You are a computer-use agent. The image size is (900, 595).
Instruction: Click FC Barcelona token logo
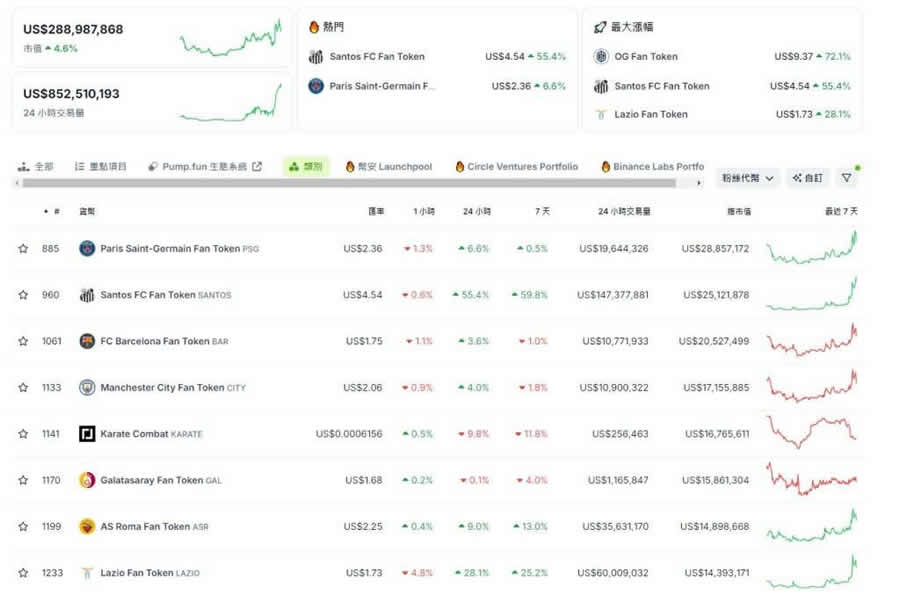click(87, 341)
